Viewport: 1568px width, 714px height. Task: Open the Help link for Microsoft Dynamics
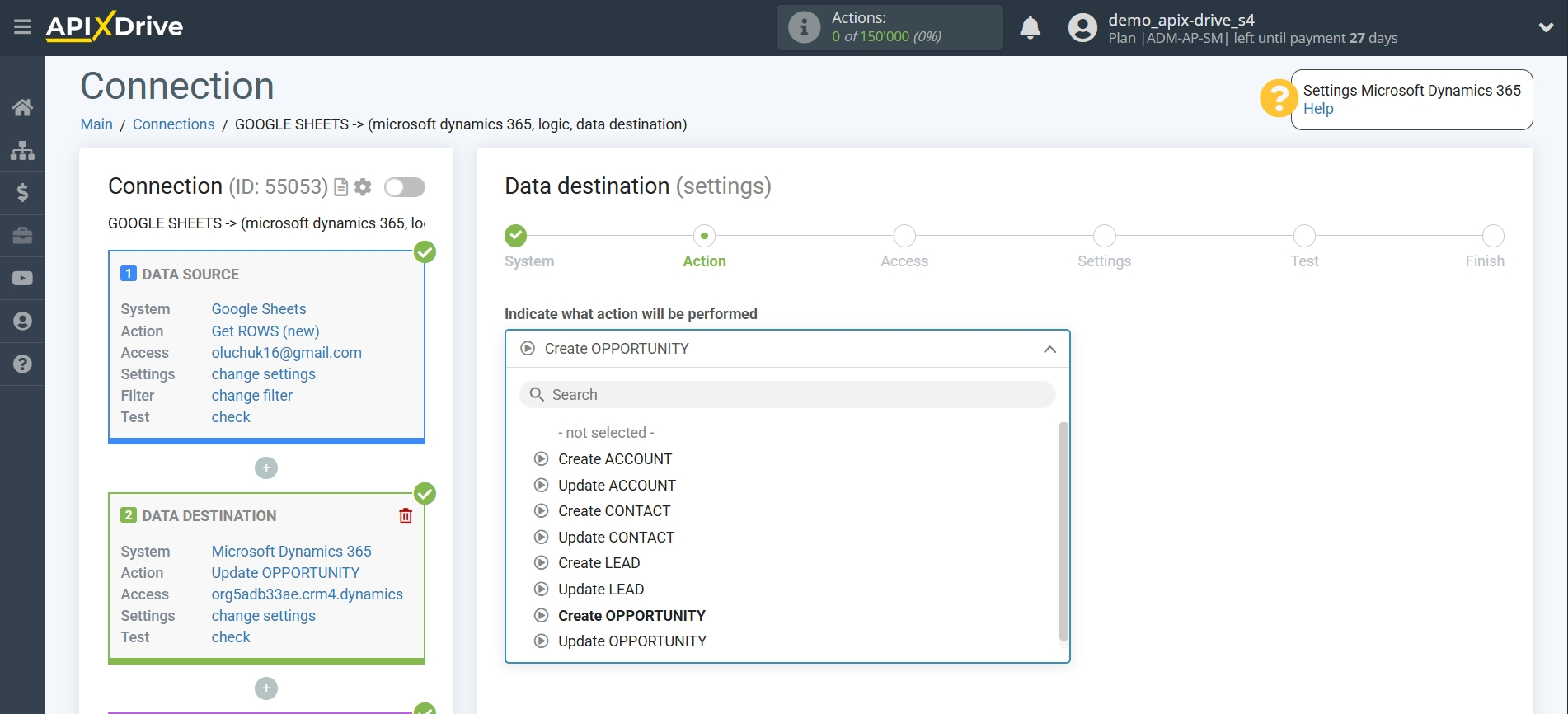pos(1318,109)
